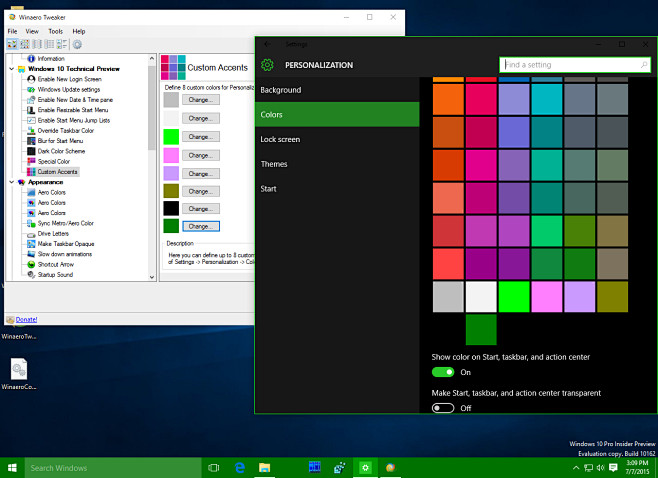Click the volume icon in system tray
658x478 pixels.
point(601,468)
